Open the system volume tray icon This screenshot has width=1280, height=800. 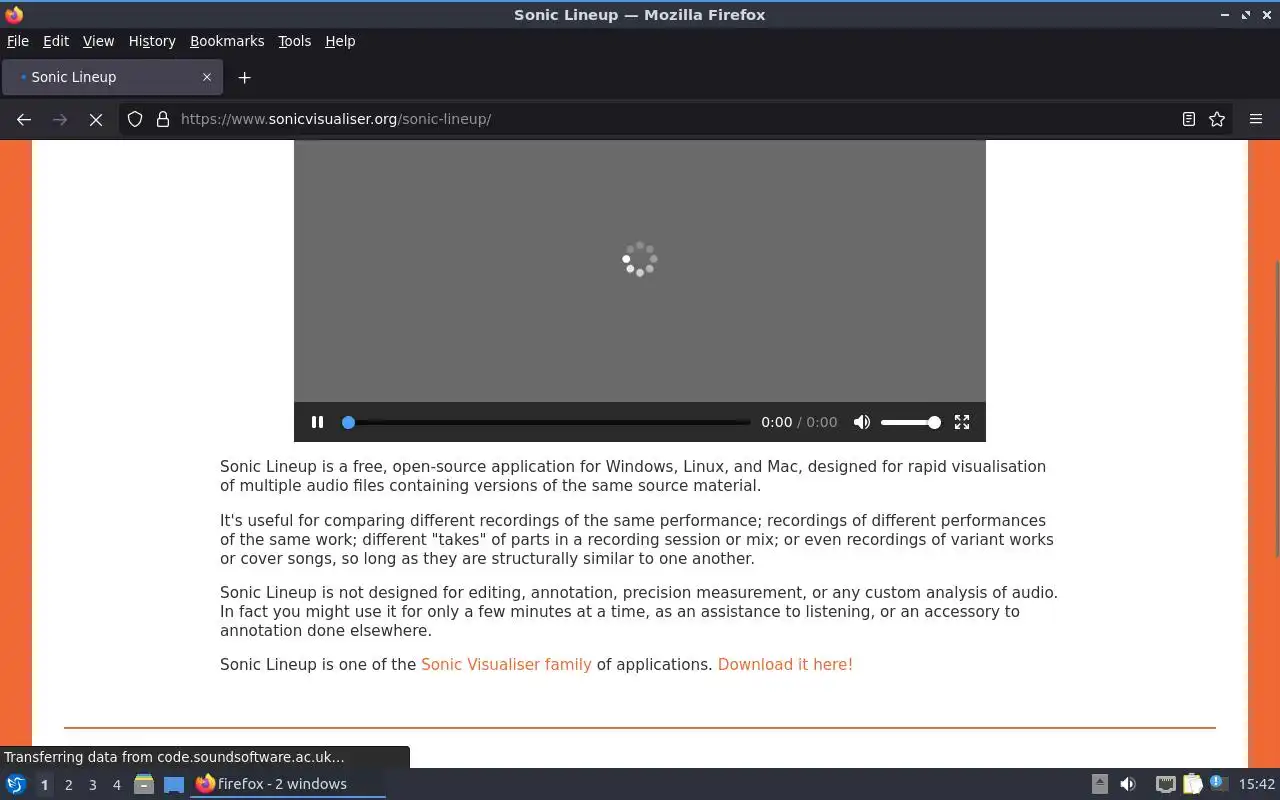(x=1128, y=784)
